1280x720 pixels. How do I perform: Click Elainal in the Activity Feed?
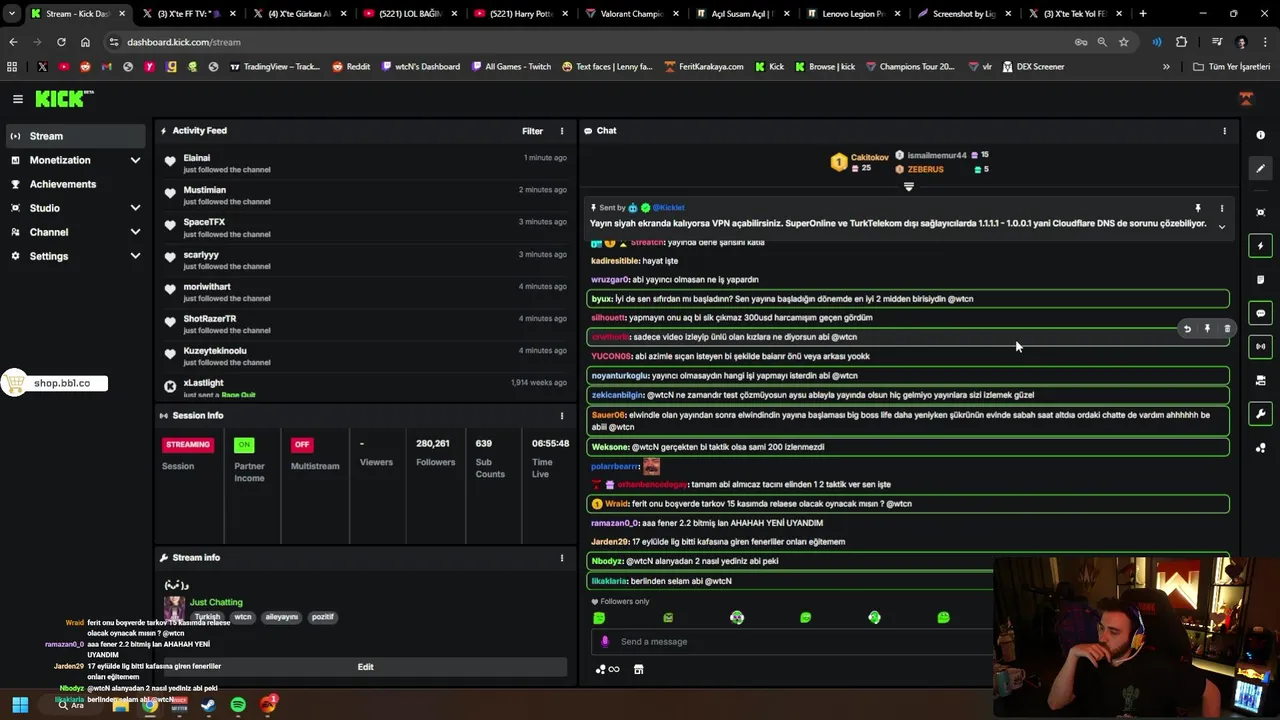click(197, 158)
